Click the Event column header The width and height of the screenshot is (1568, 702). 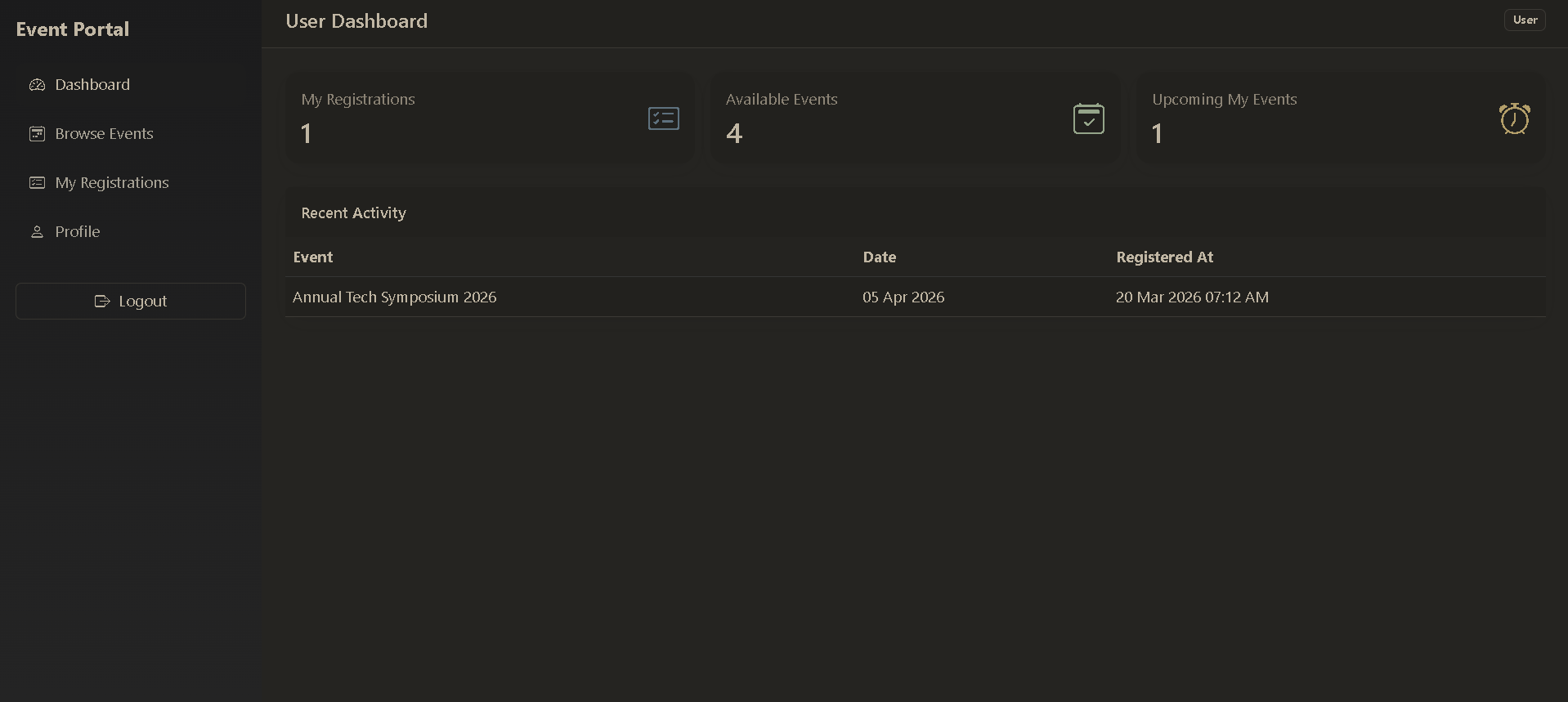313,257
